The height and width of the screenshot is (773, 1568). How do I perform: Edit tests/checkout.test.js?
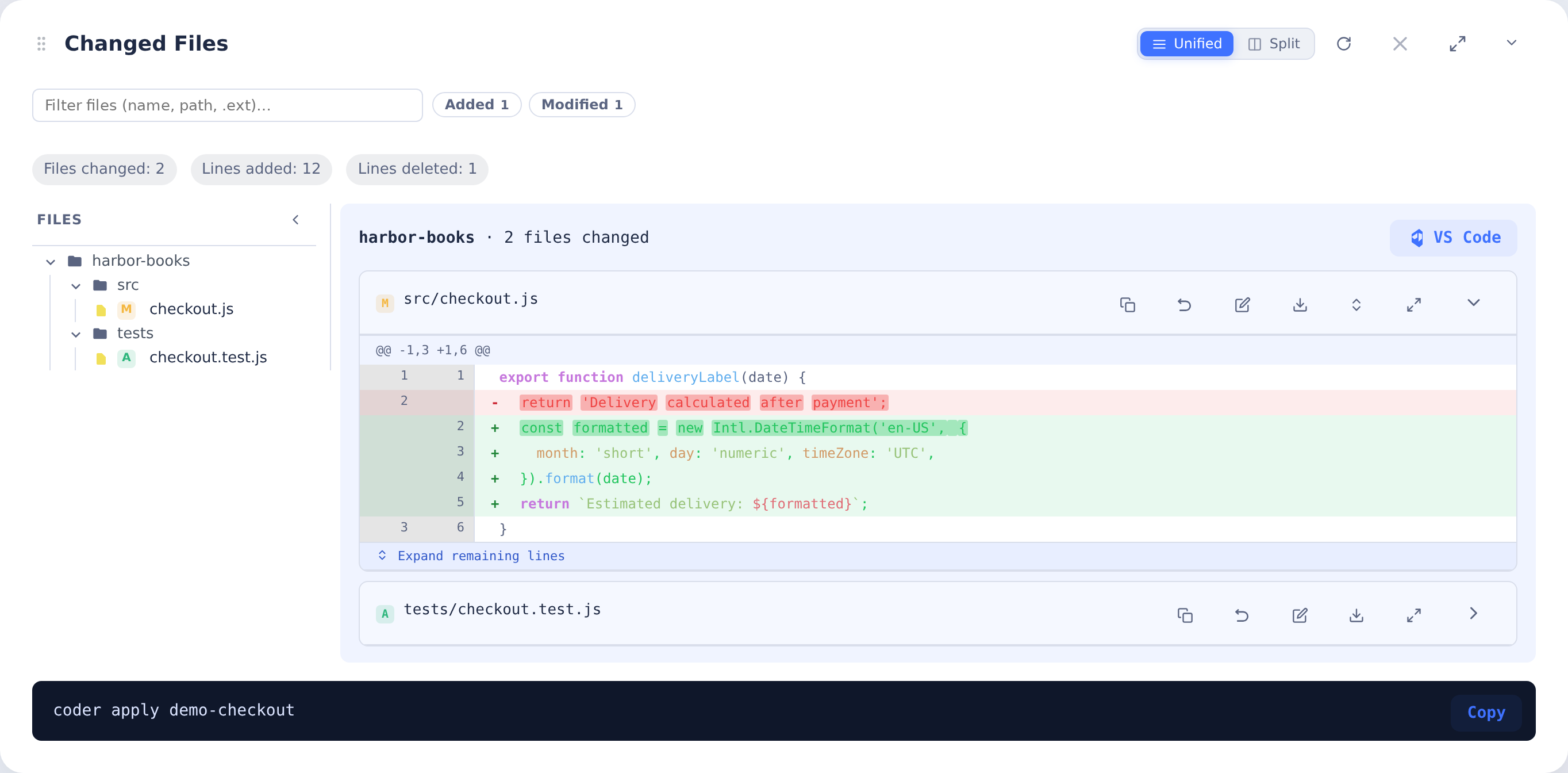1300,615
